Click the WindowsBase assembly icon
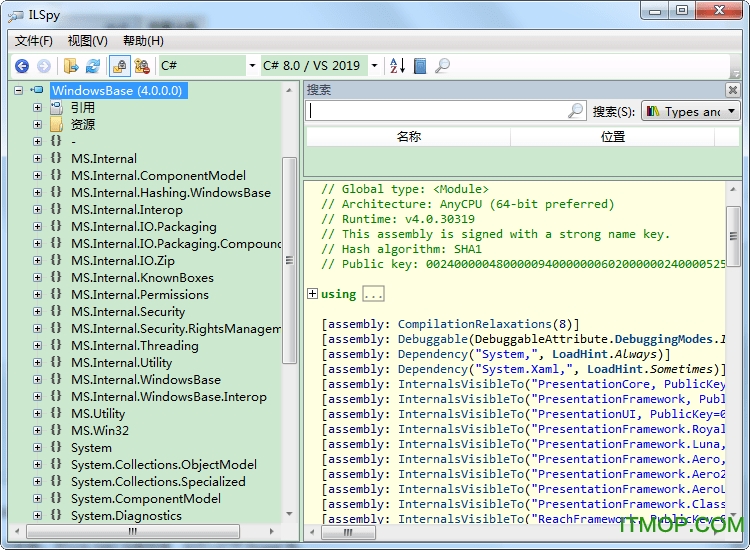This screenshot has height=550, width=750. [37, 90]
